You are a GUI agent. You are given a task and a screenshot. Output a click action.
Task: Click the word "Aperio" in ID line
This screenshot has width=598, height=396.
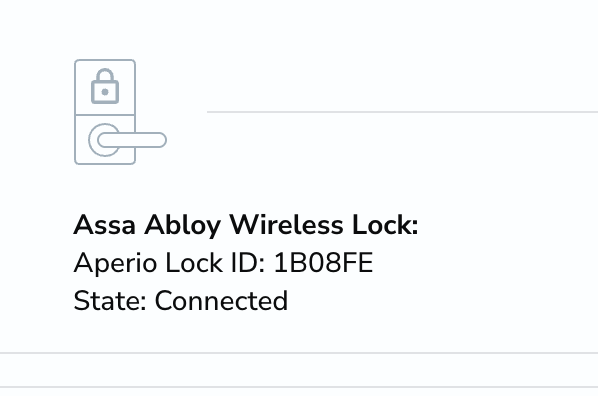tap(116, 263)
